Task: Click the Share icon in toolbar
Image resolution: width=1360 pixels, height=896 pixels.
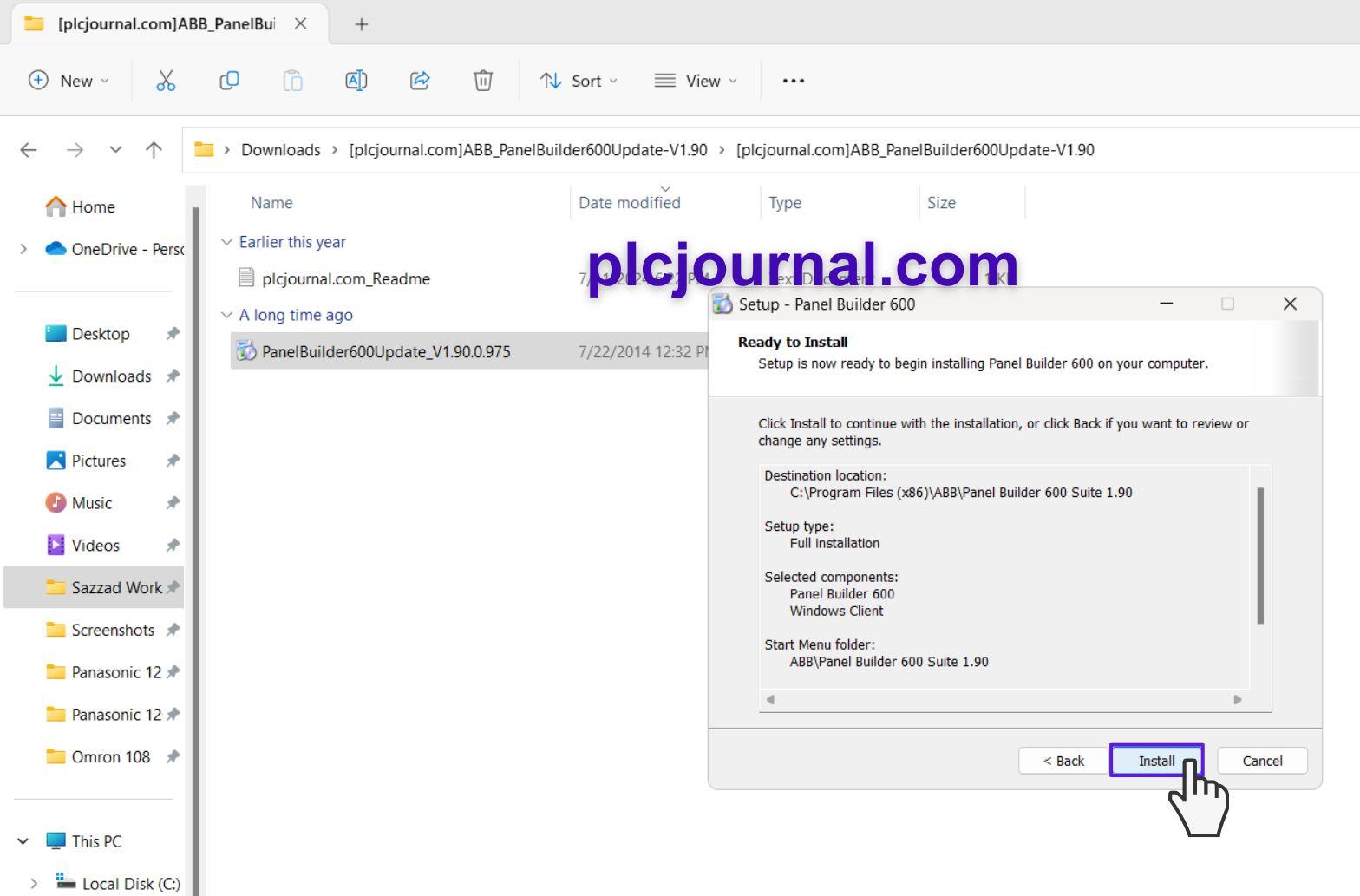Action: (x=420, y=81)
